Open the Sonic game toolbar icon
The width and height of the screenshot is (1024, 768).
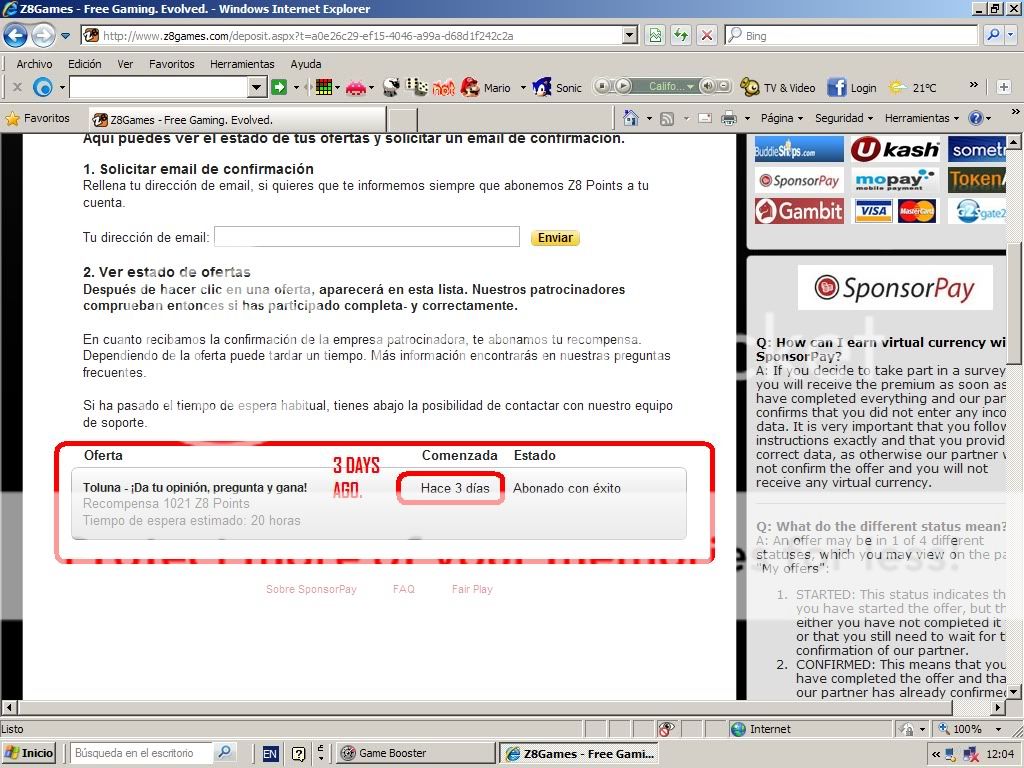pyautogui.click(x=542, y=88)
